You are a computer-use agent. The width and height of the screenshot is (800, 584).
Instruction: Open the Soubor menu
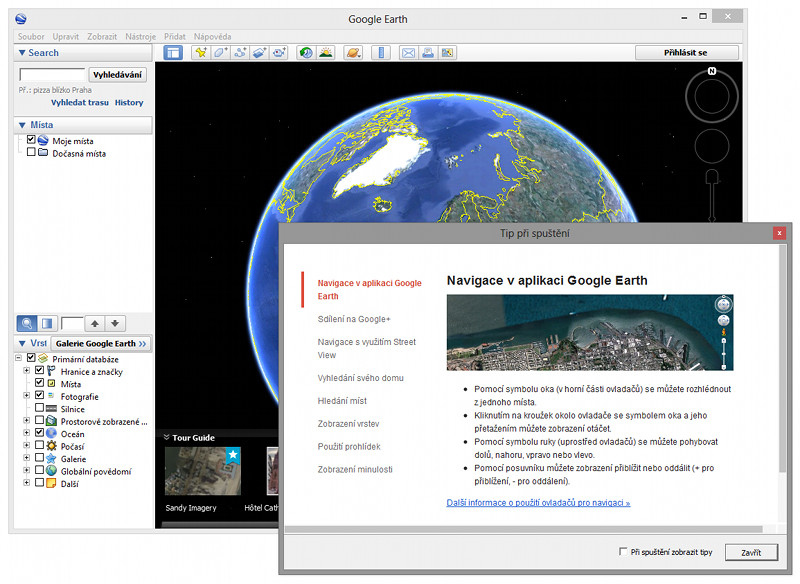[x=31, y=37]
